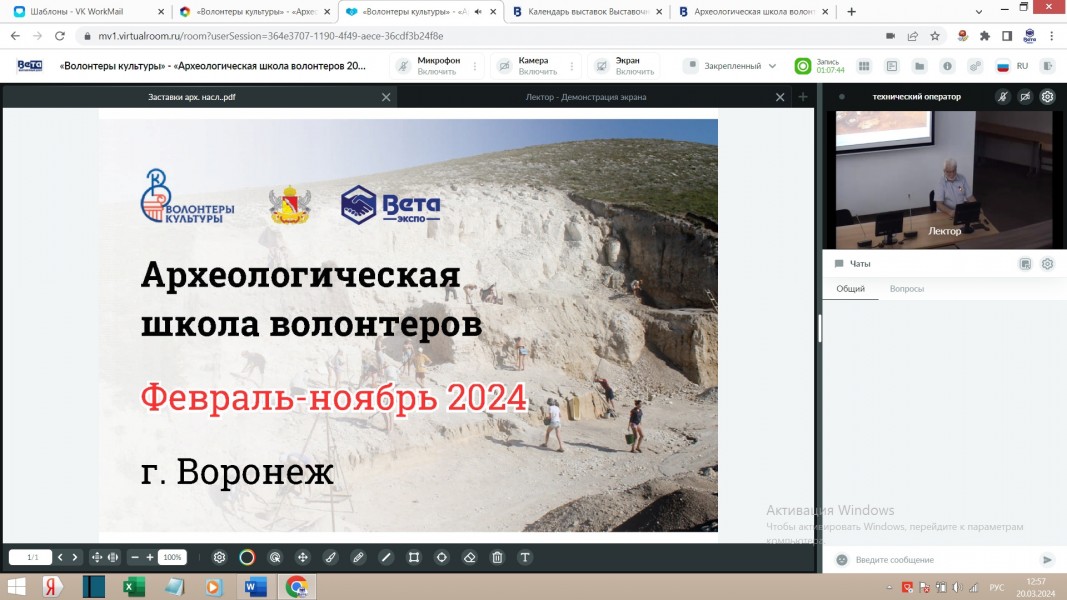Open whiteboard settings gear in bottom toolbar
Viewport: 1067px width, 600px height.
coord(219,557)
